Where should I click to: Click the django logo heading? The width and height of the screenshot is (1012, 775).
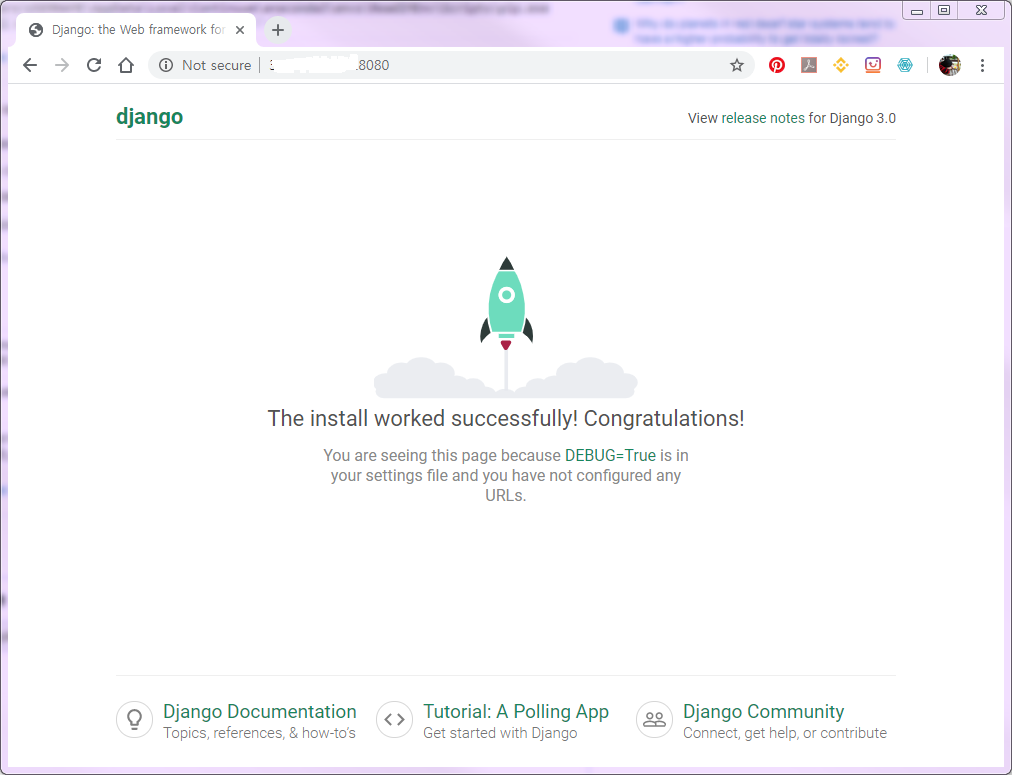[149, 117]
